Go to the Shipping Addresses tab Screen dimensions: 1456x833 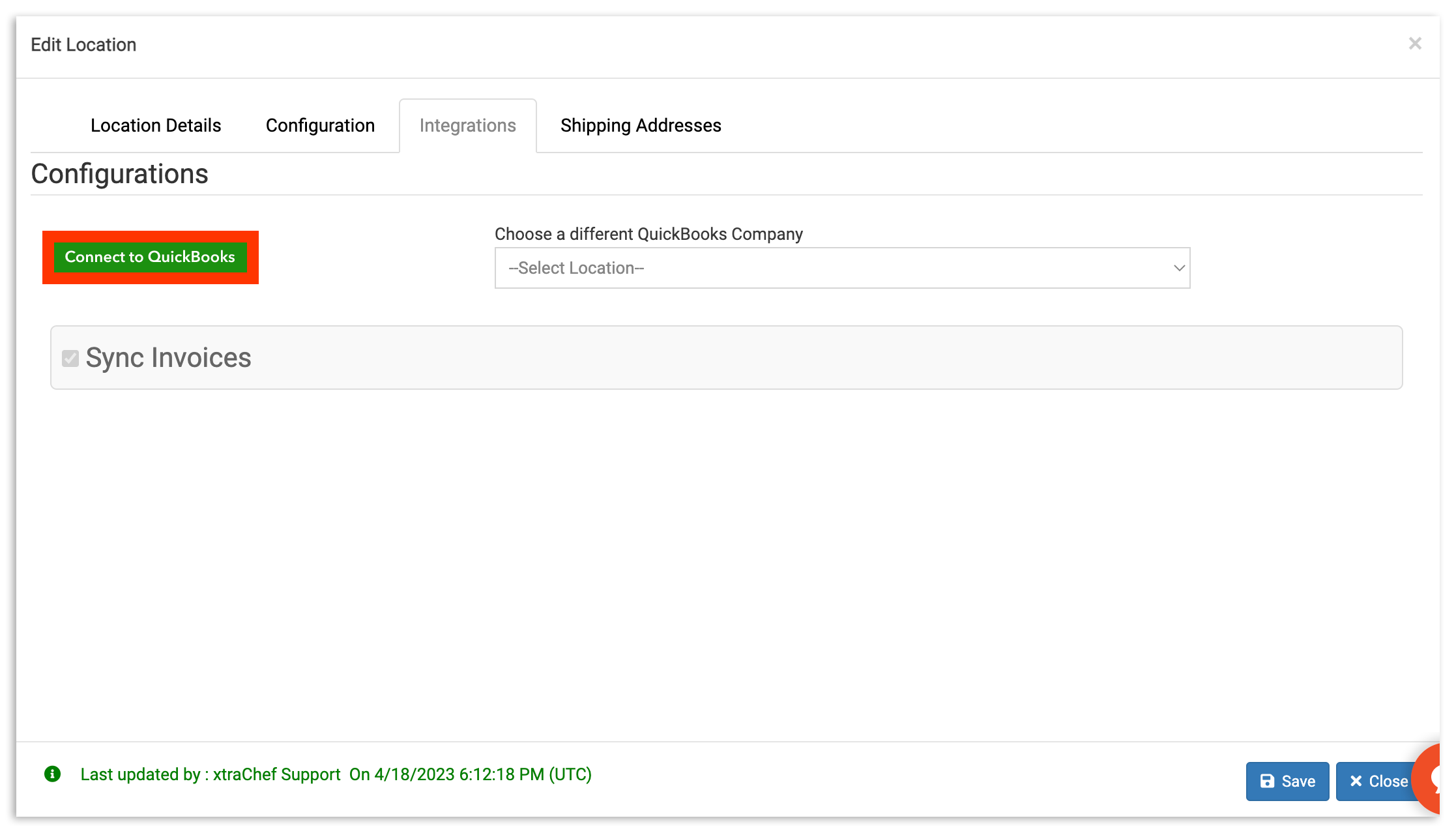[641, 125]
